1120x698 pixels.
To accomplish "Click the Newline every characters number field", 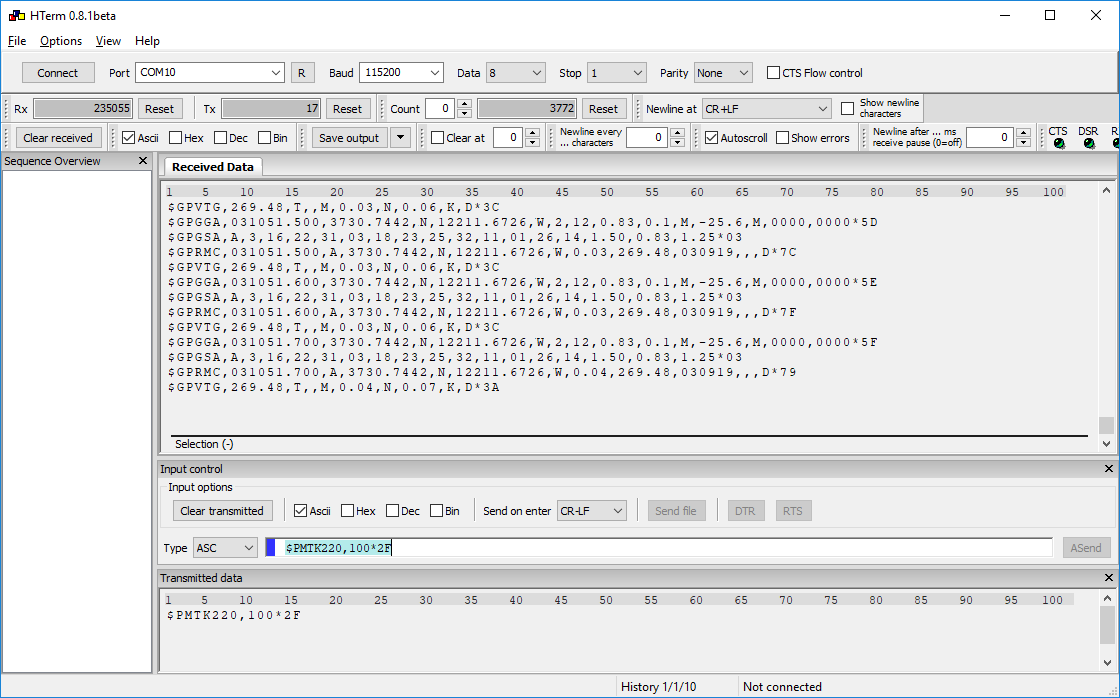I will pos(648,138).
